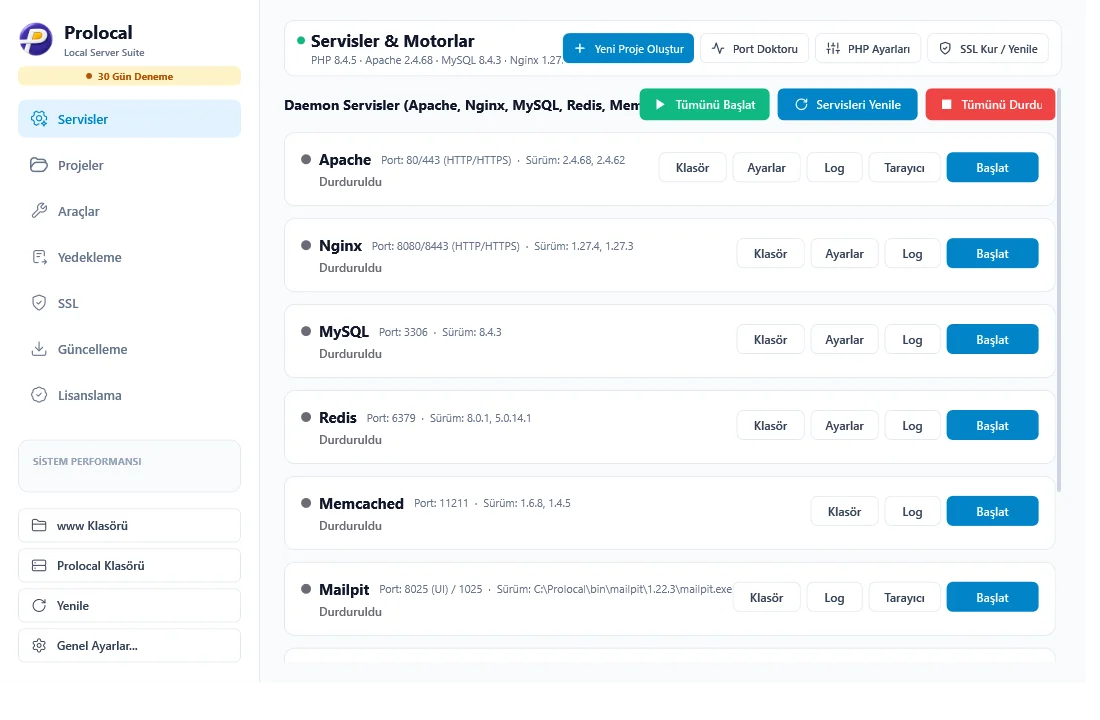The height and width of the screenshot is (720, 1100).
Task: Open Mailpit Klasör
Action: point(766,597)
